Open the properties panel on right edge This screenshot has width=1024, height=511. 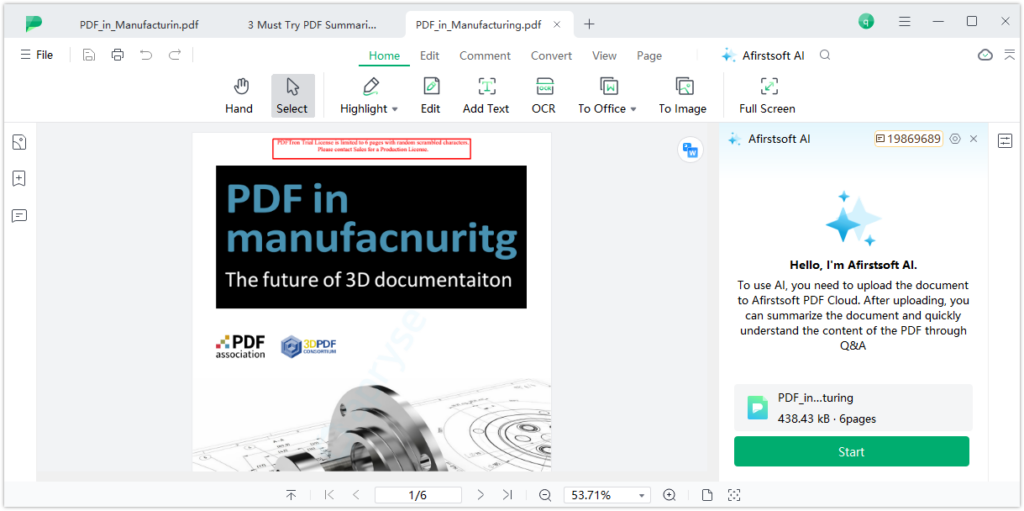(x=1005, y=140)
